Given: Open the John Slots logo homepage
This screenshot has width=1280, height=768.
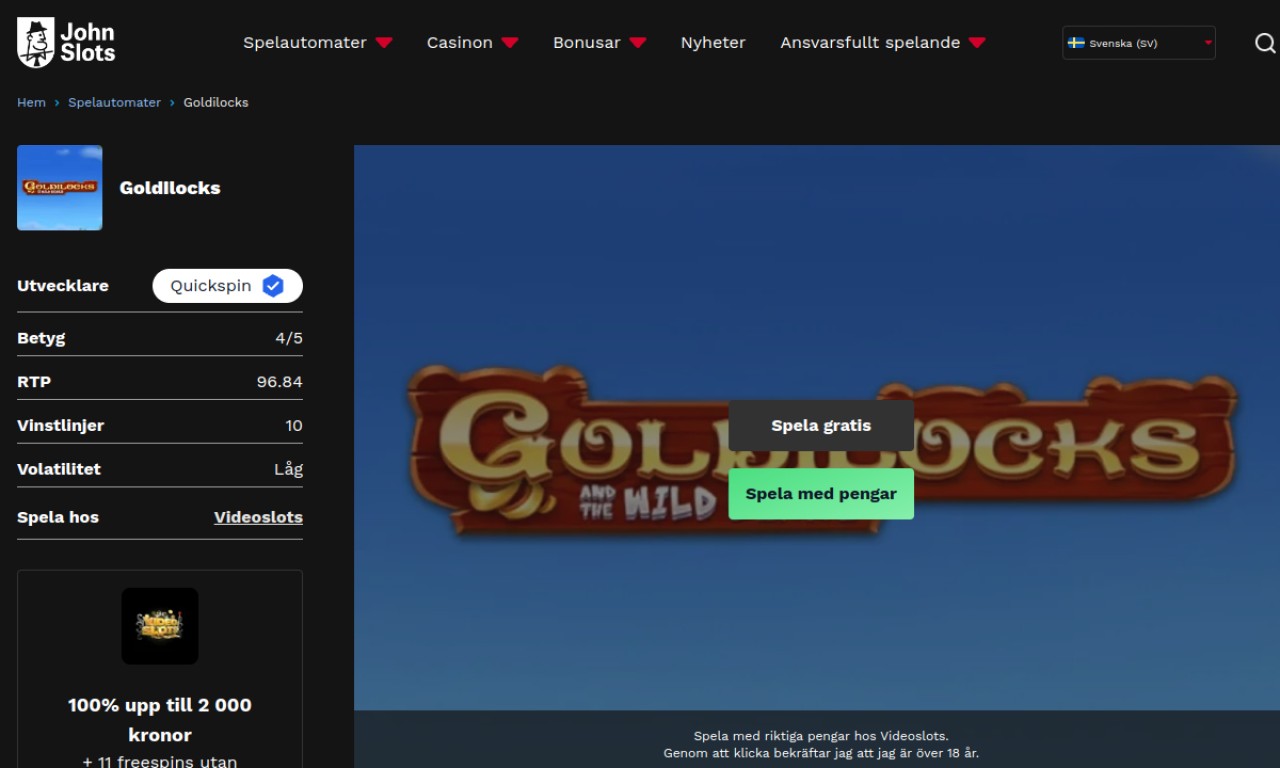Looking at the screenshot, I should [66, 43].
